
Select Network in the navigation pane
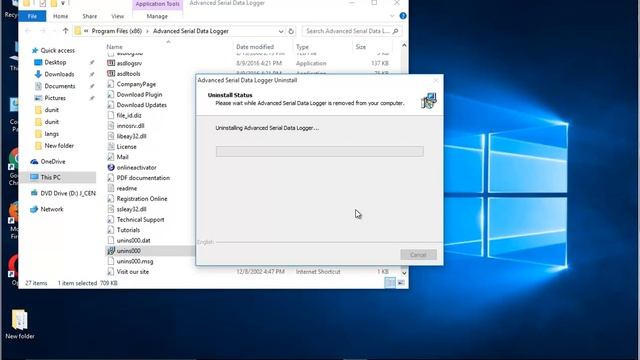pos(52,209)
